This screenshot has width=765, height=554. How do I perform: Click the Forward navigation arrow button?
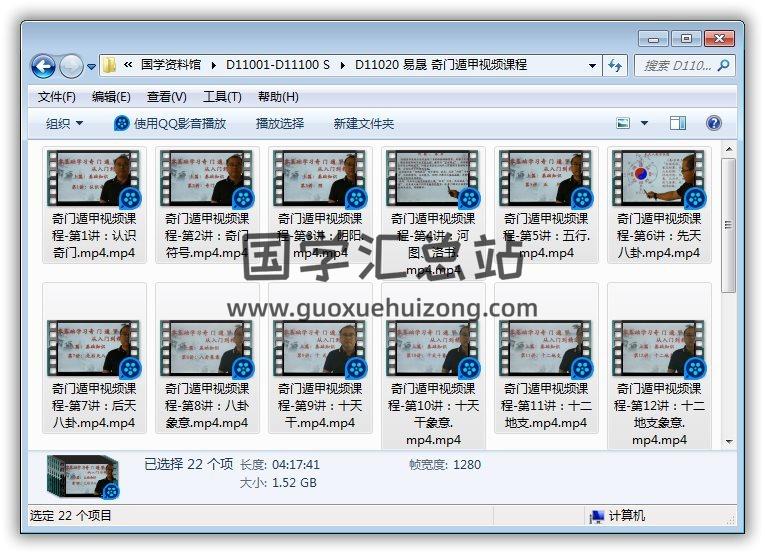pyautogui.click(x=71, y=66)
